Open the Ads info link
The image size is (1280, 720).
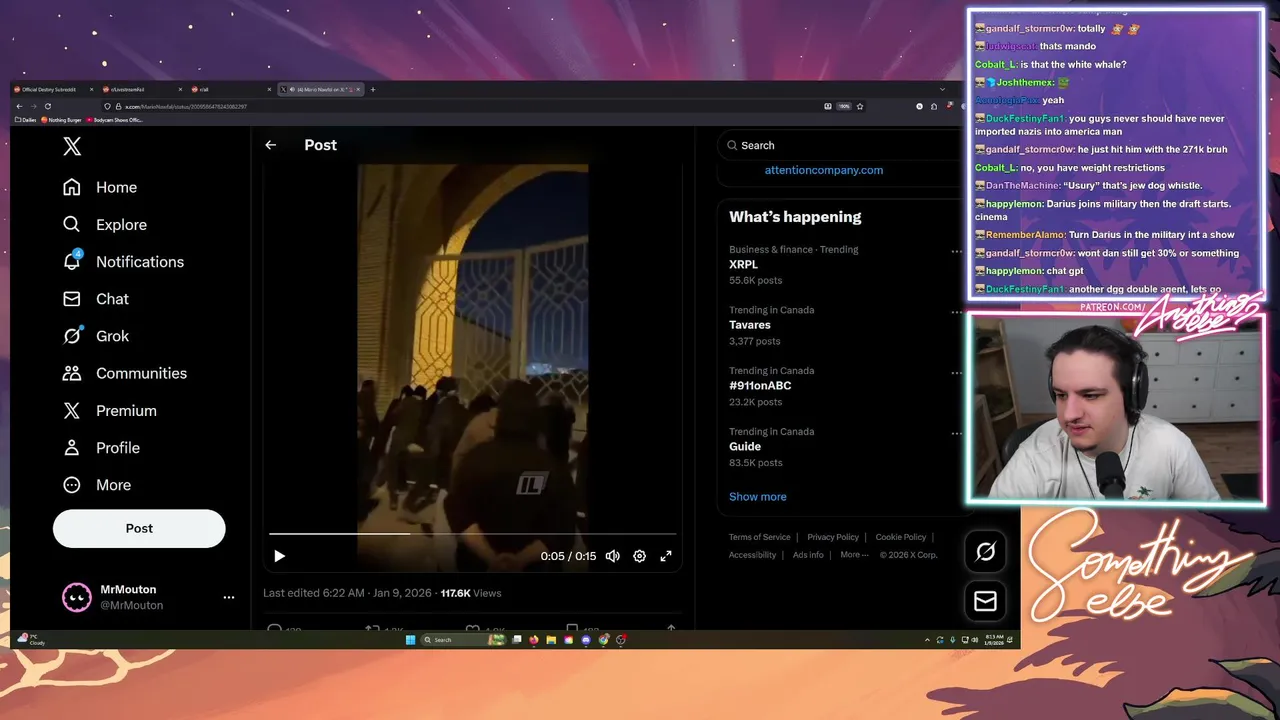coord(808,555)
